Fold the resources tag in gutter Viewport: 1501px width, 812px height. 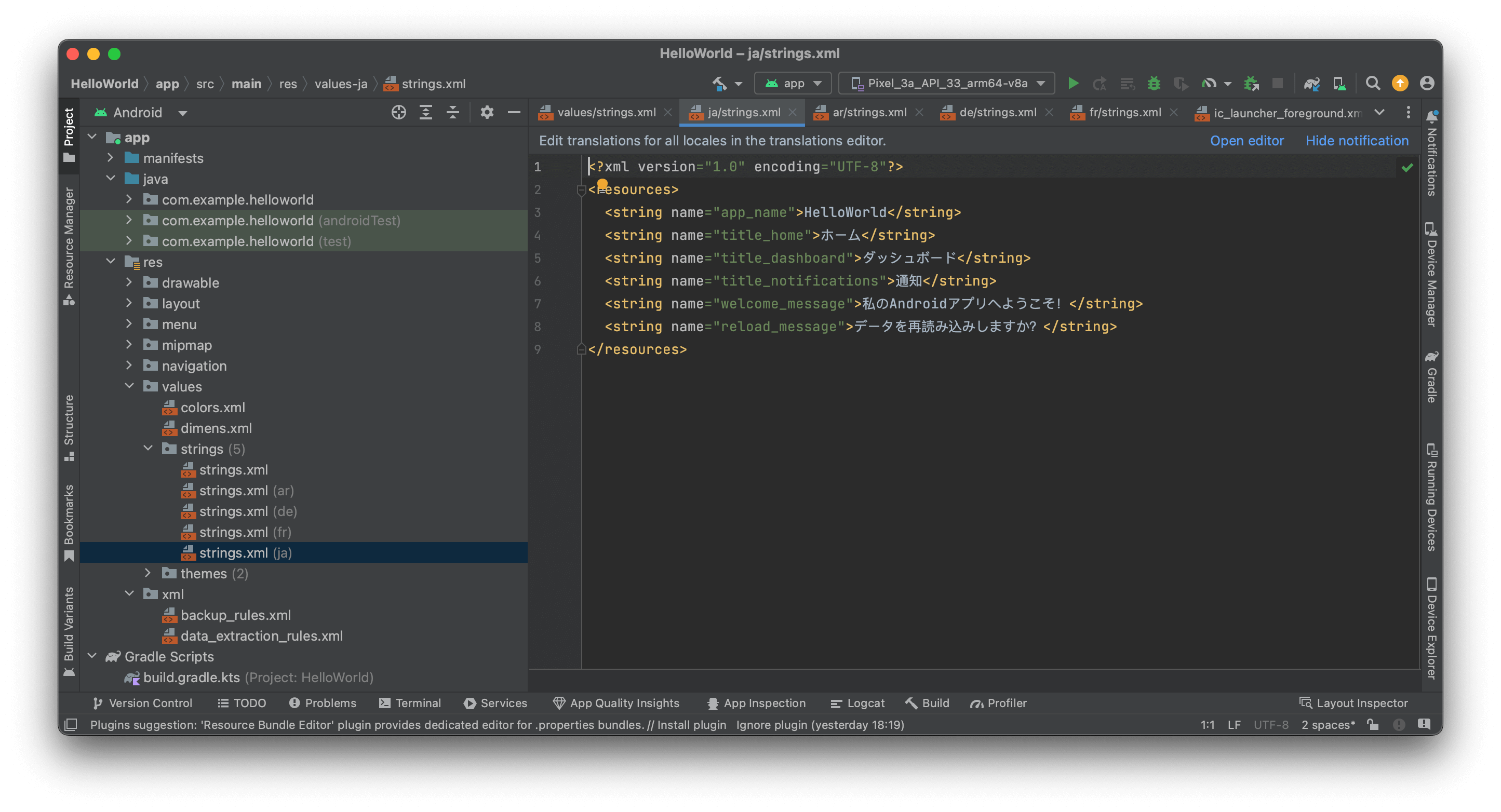[x=581, y=190]
